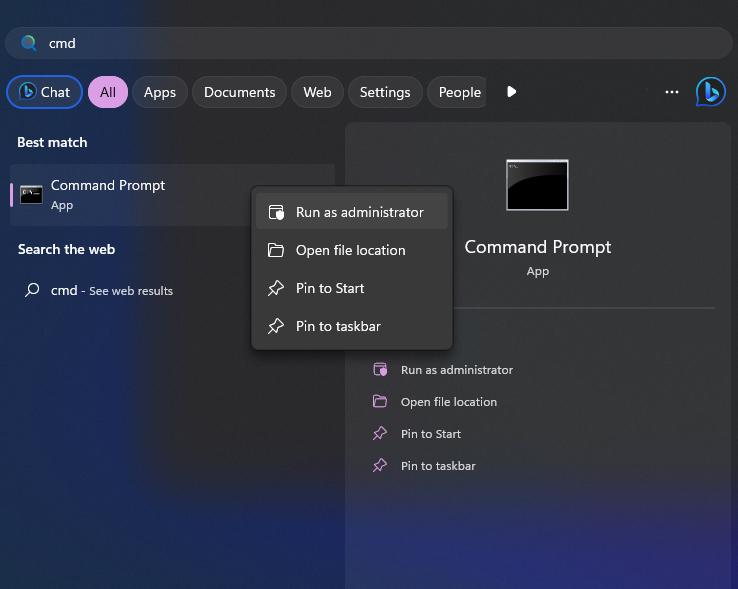Screen dimensions: 738x589
Task: Click the shield icon in context menu
Action: coord(276,212)
